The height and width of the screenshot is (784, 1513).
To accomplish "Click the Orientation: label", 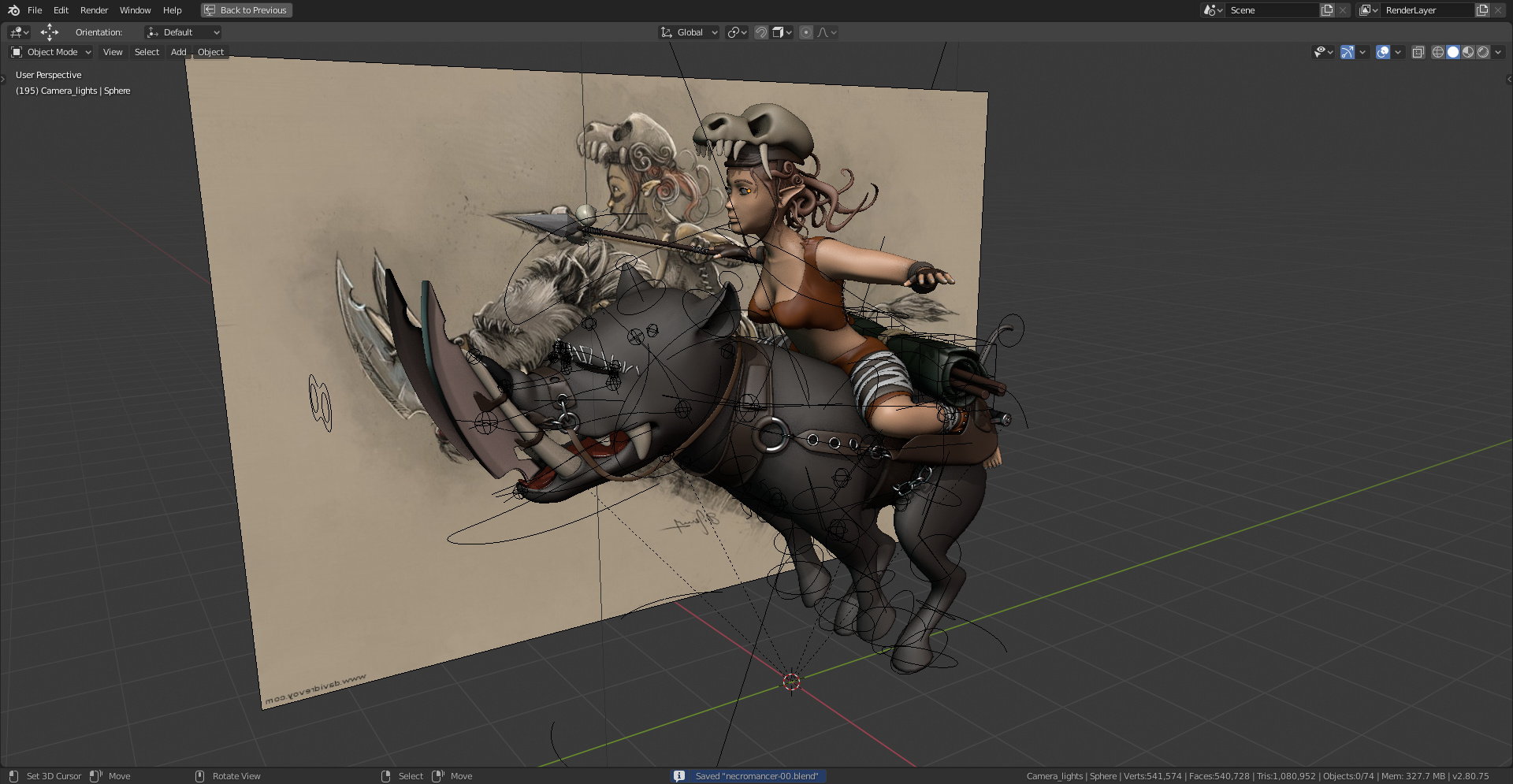I will 99,32.
